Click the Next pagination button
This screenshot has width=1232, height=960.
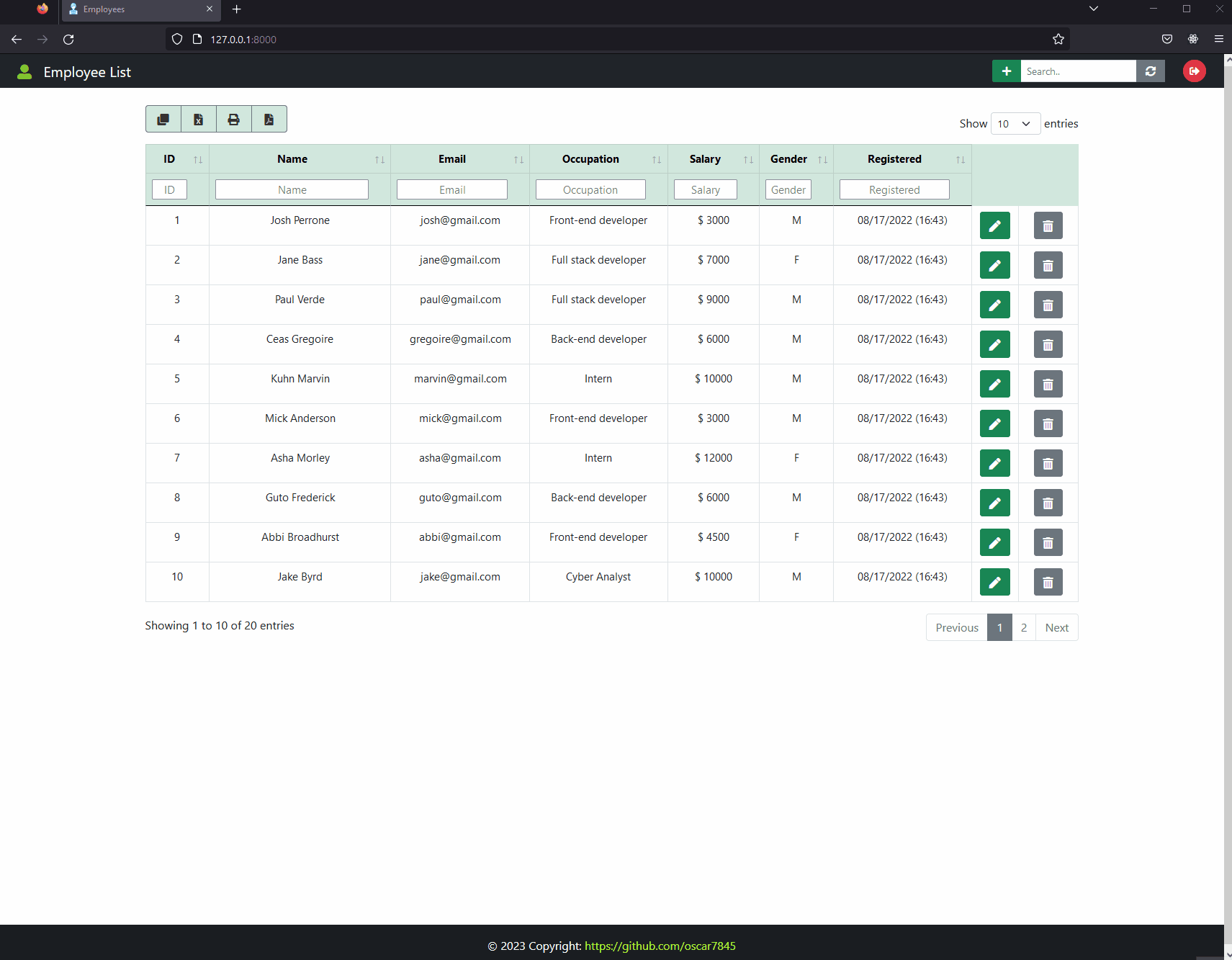[1056, 628]
